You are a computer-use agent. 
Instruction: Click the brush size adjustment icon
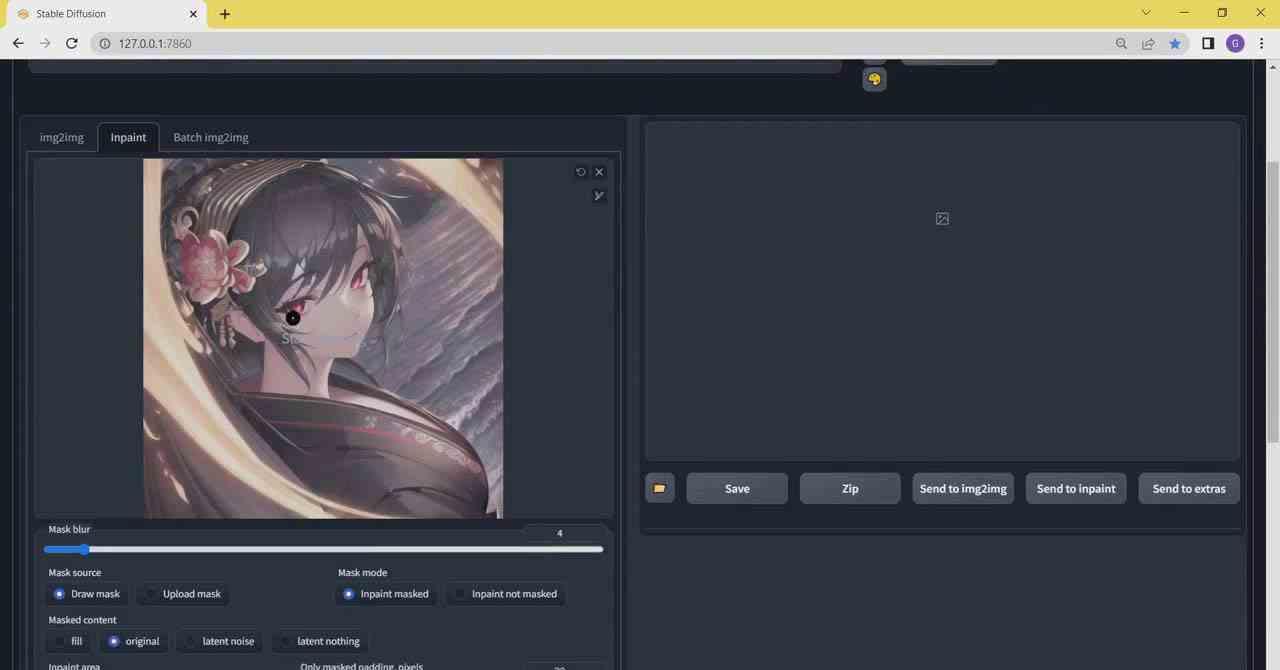point(599,195)
